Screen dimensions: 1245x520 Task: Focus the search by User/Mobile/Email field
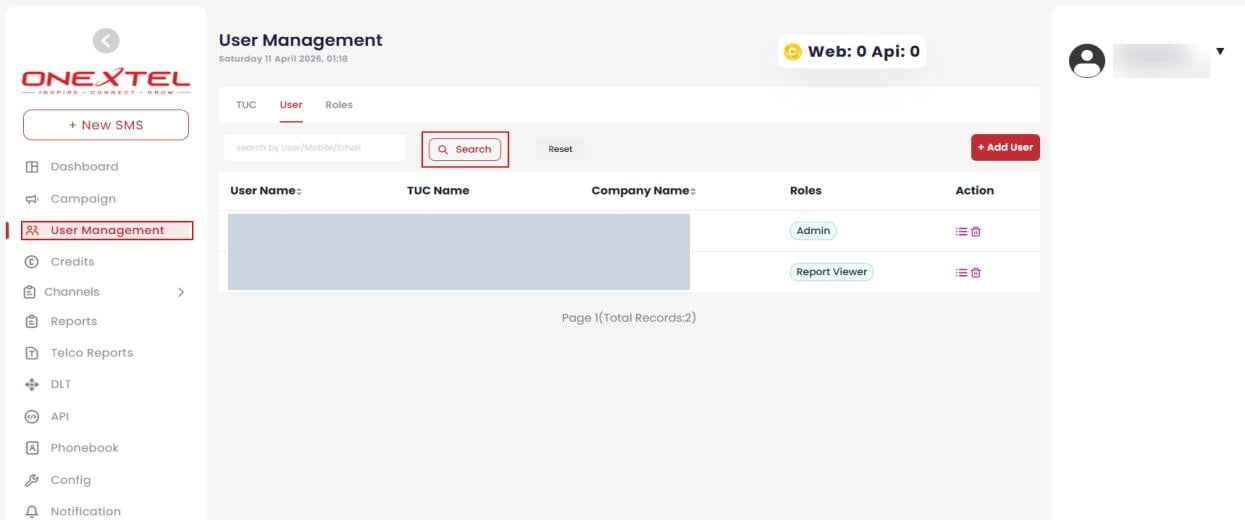click(x=315, y=148)
